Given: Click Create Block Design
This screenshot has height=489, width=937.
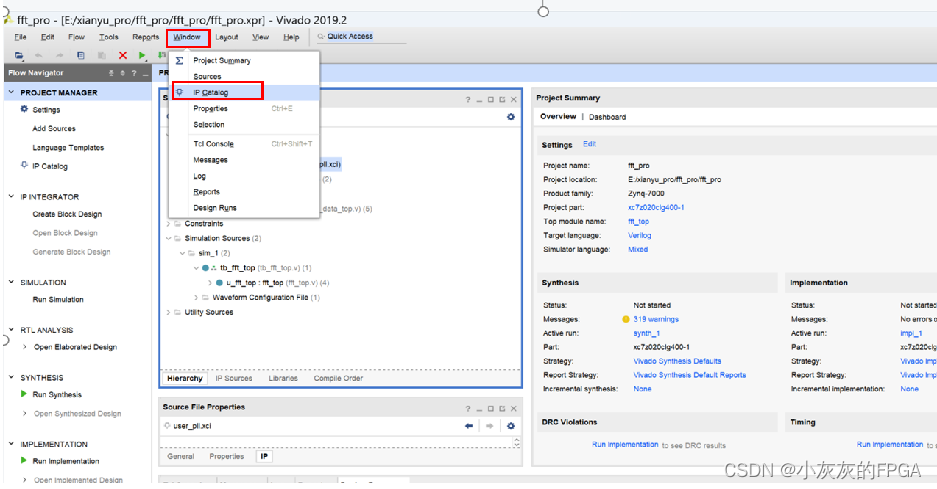Looking at the screenshot, I should [x=67, y=214].
